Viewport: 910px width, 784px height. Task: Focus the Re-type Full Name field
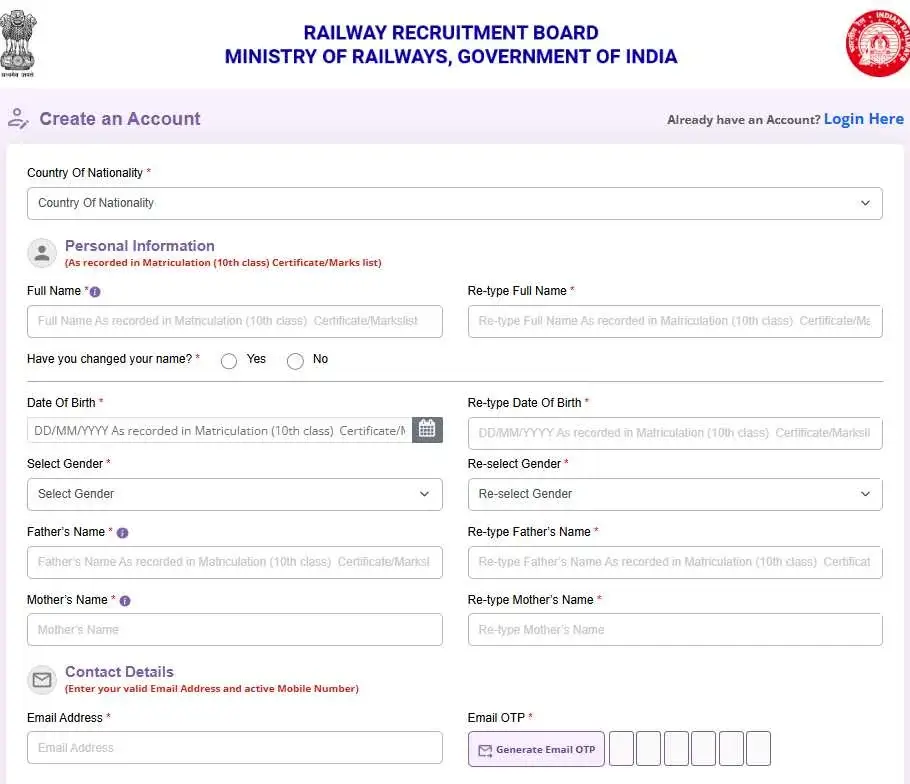(675, 321)
